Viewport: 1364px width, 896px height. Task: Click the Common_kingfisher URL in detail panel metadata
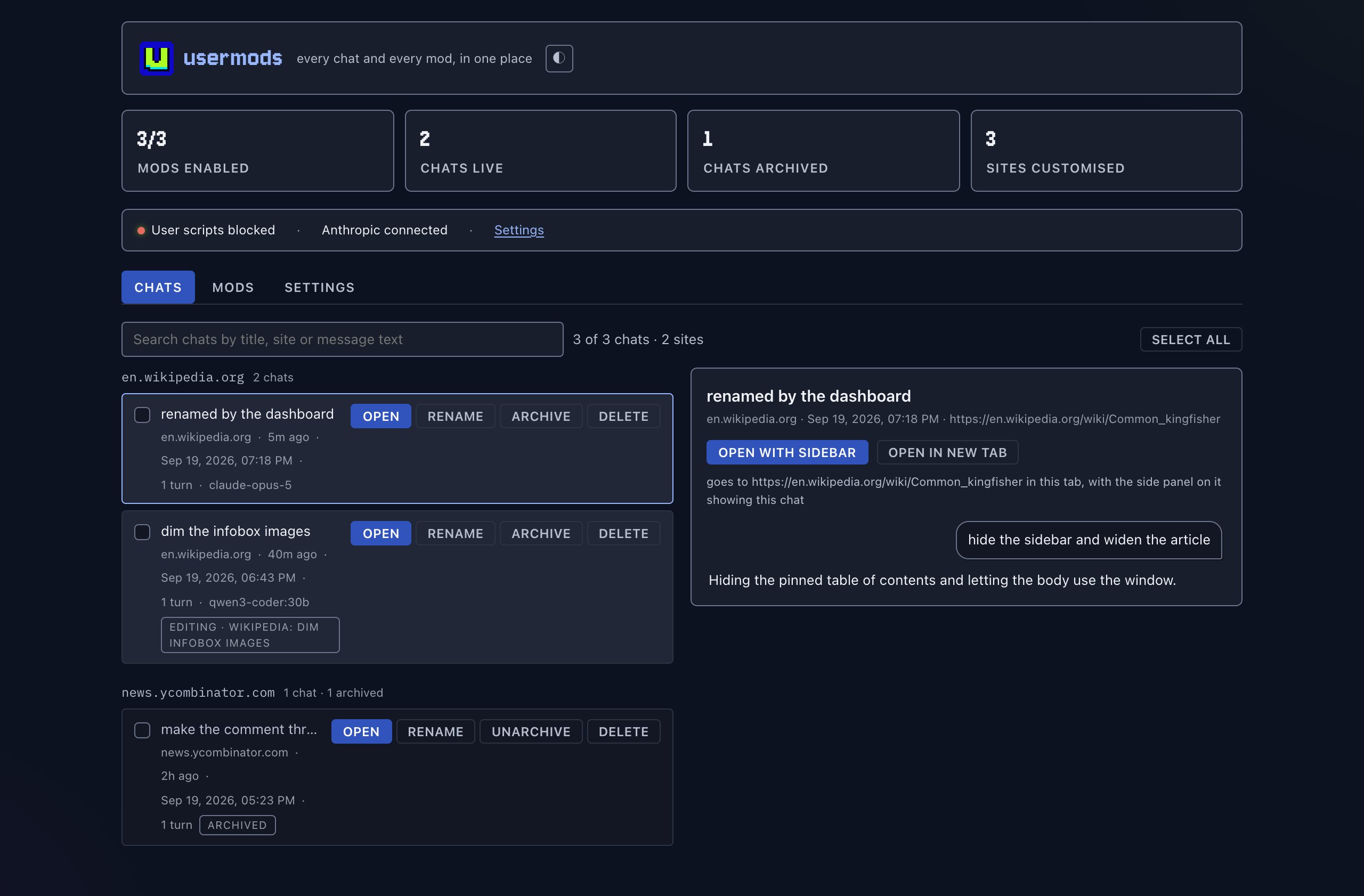pyautogui.click(x=1085, y=419)
